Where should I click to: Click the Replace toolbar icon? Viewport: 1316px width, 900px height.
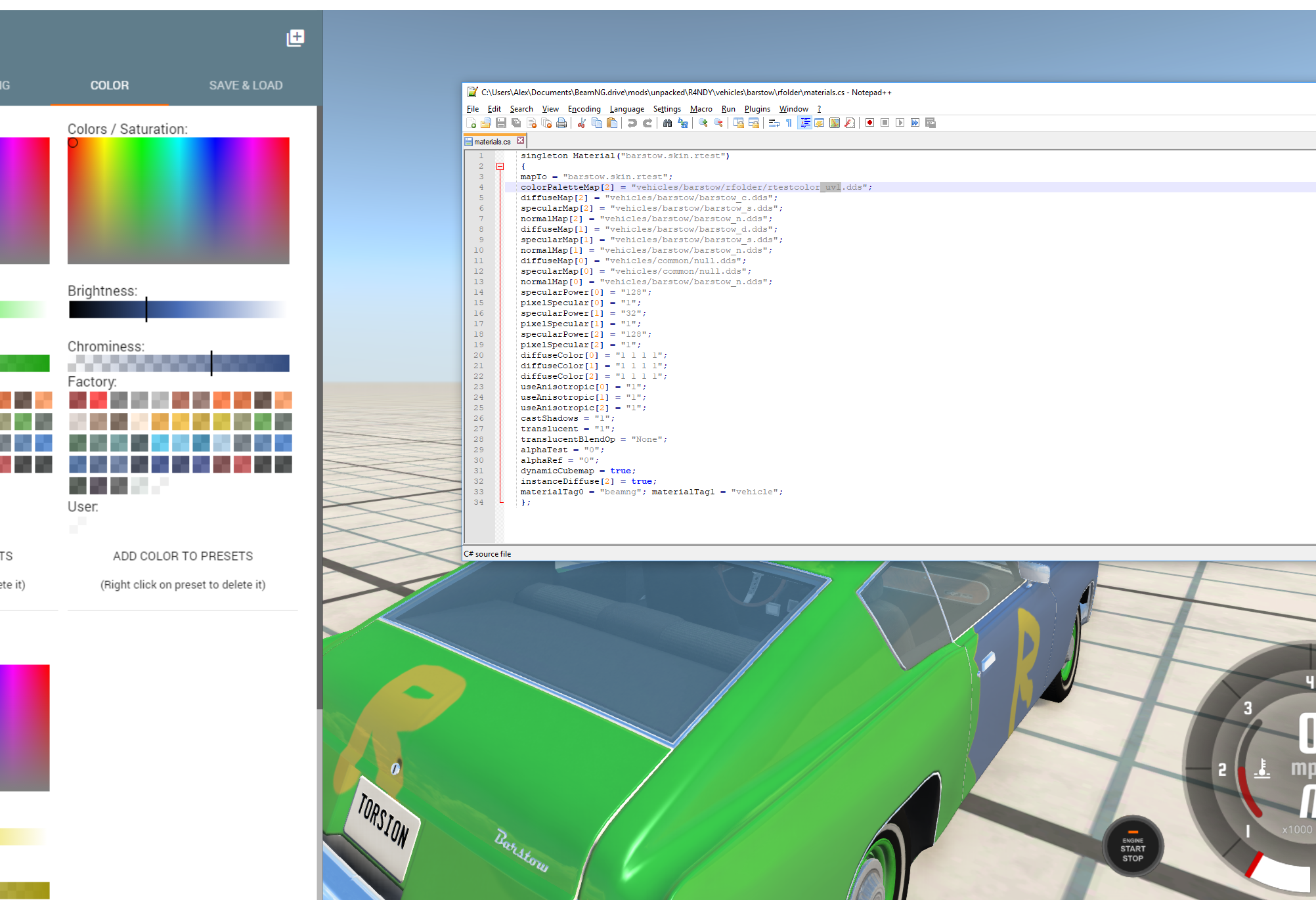pos(683,123)
